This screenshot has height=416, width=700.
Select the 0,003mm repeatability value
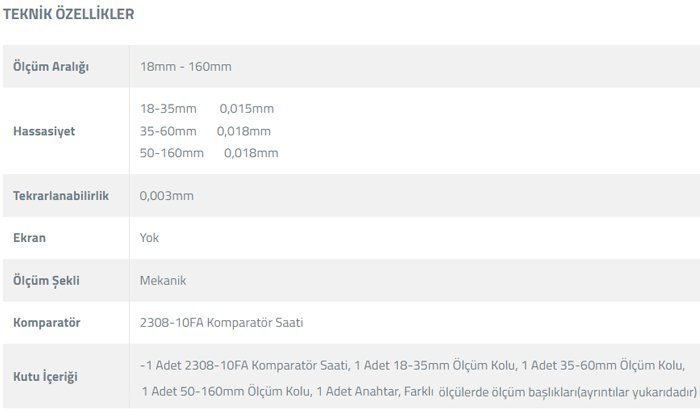[x=167, y=195]
